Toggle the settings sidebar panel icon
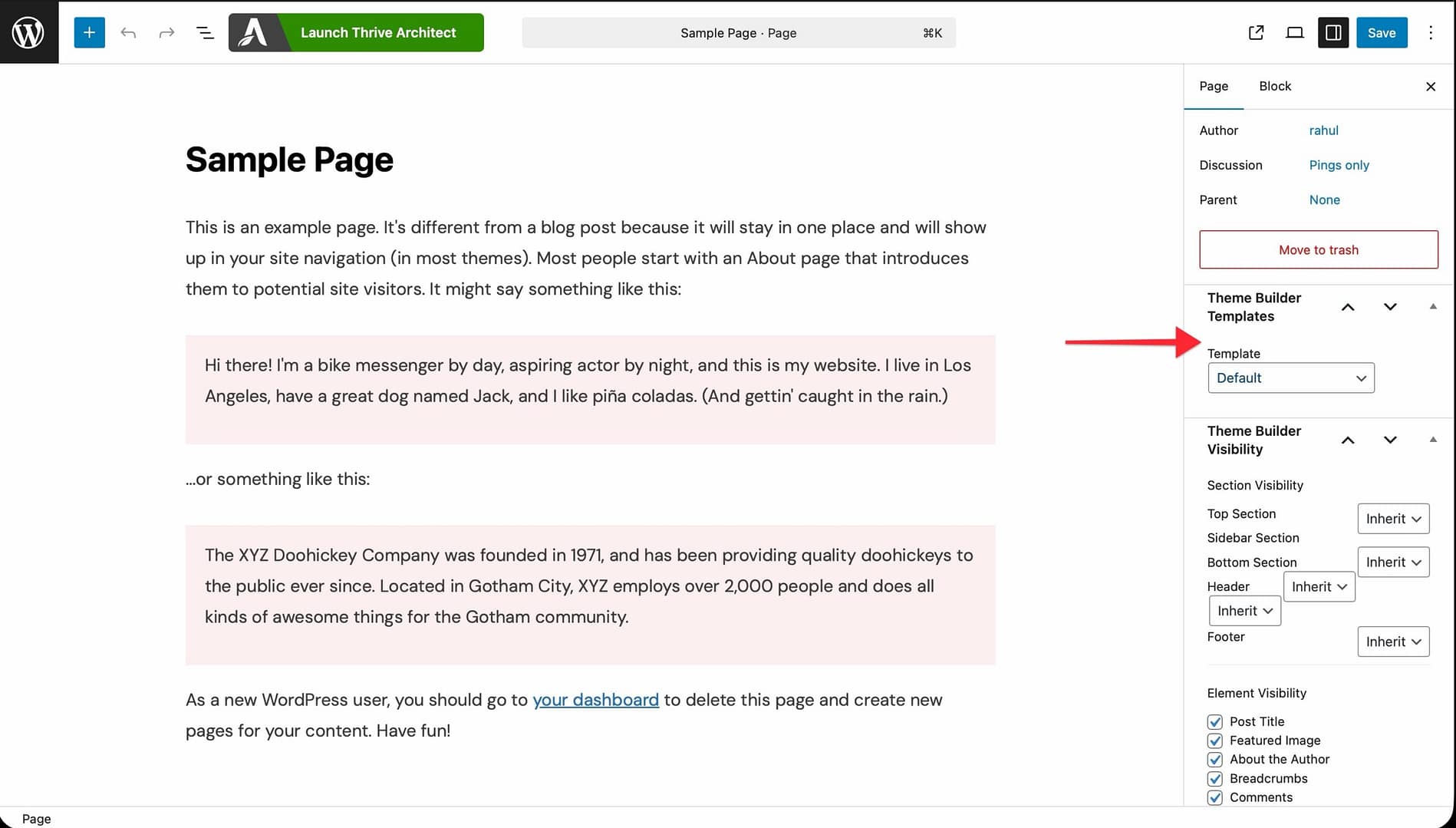The height and width of the screenshot is (828, 1456). [1333, 32]
